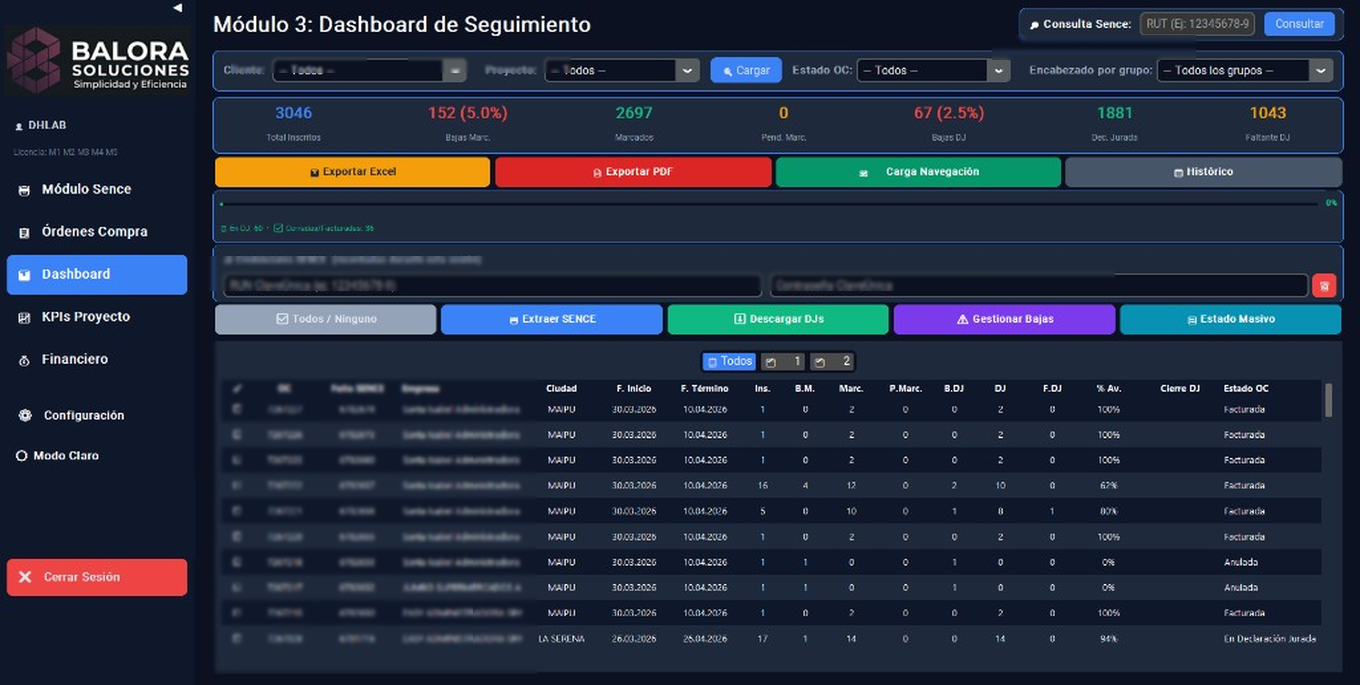Click Estado Masivo
This screenshot has height=685, width=1360.
click(x=1230, y=319)
